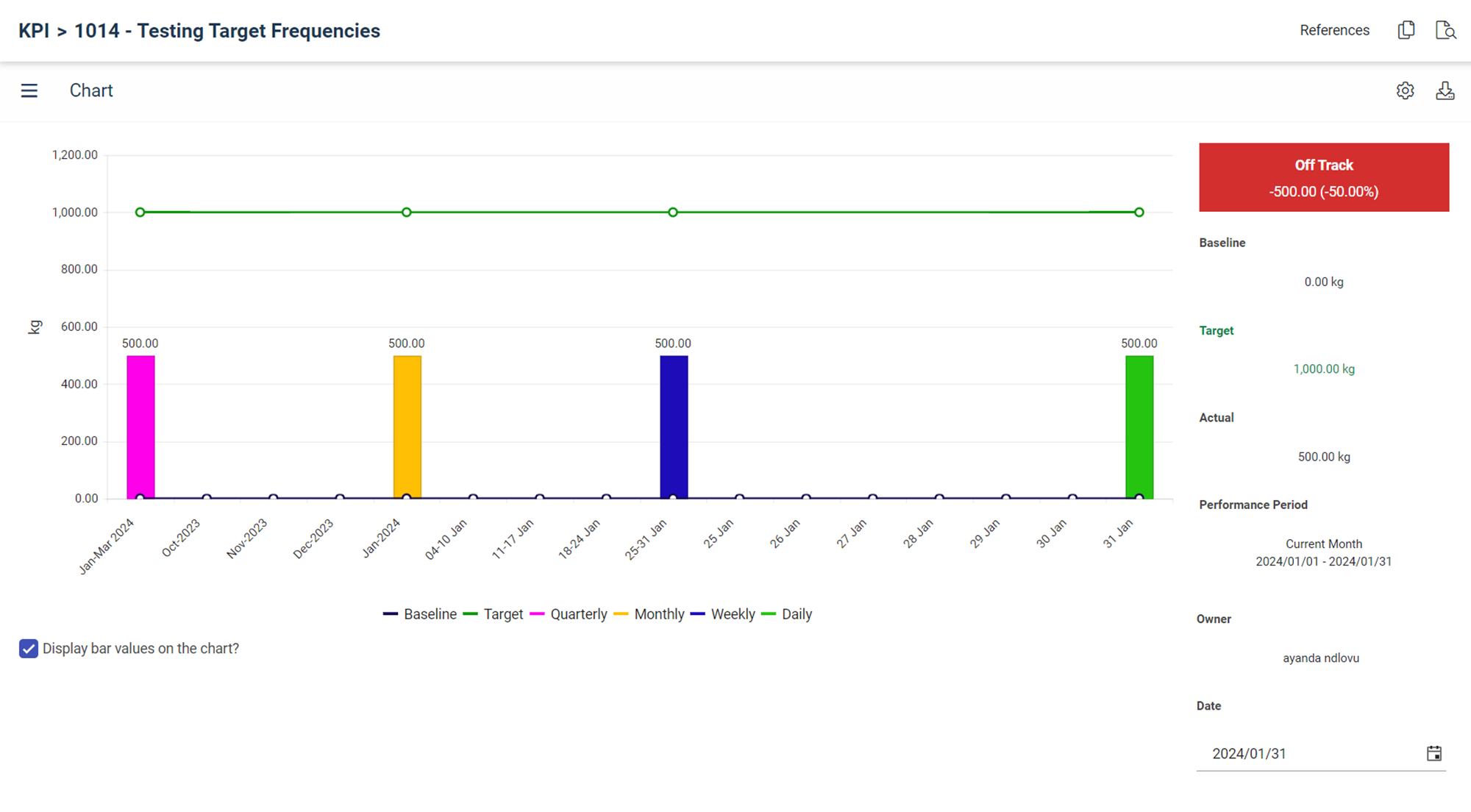The height and width of the screenshot is (812, 1471).
Task: Toggle the Target legend series
Action: pyautogui.click(x=503, y=614)
